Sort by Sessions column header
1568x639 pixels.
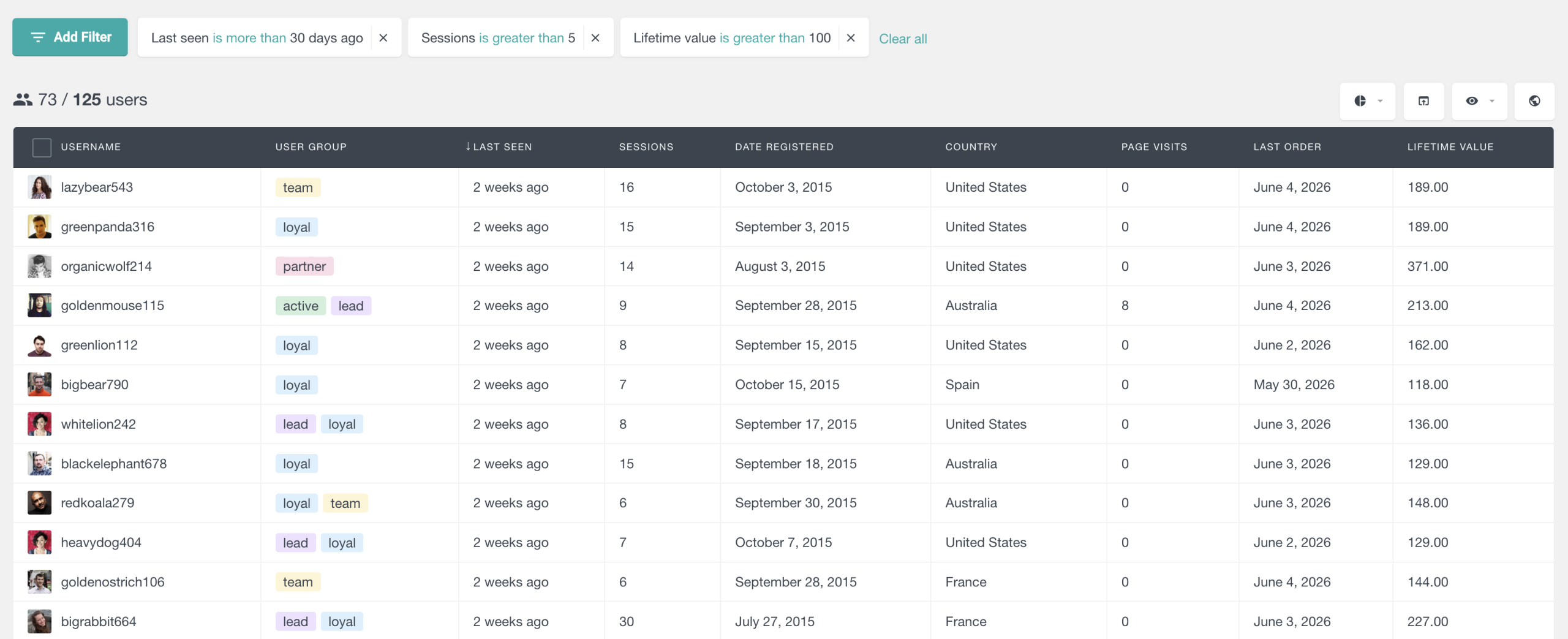pyautogui.click(x=646, y=147)
